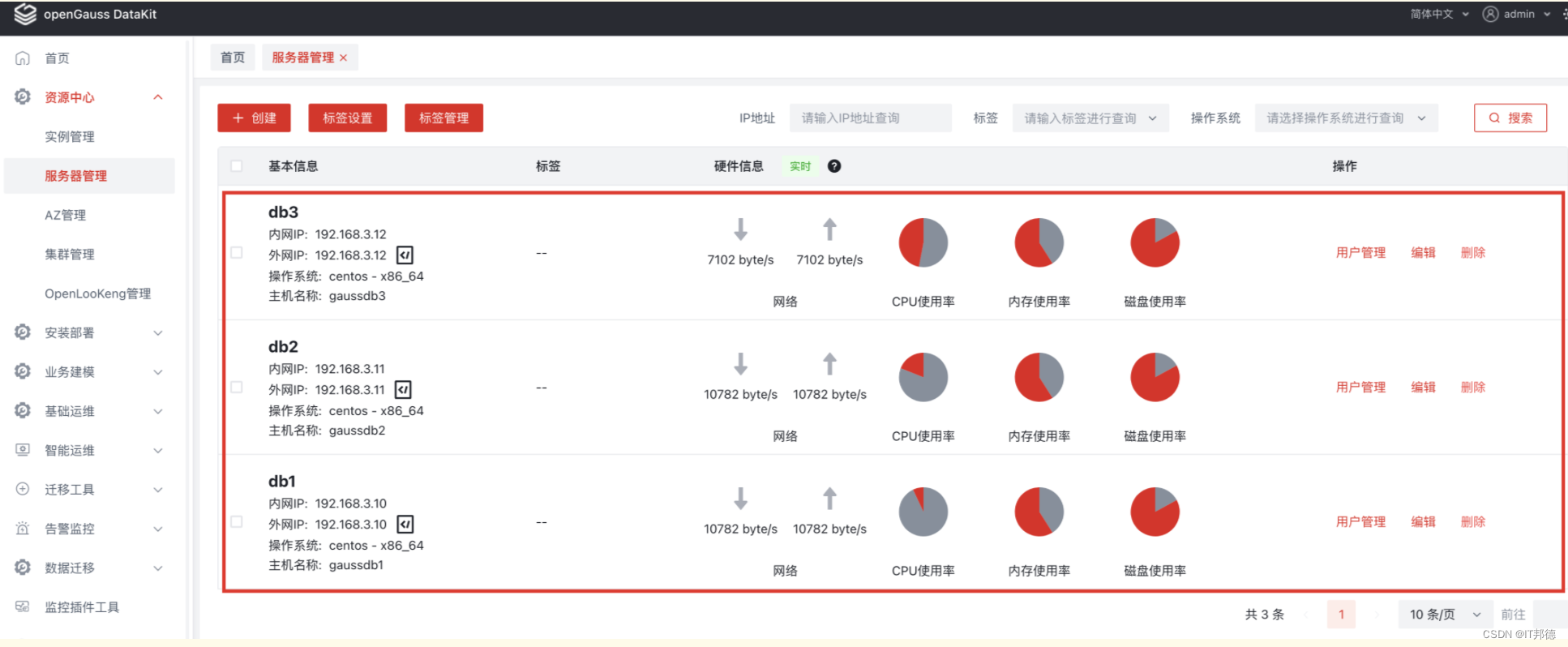Switch to the 服务器管理 tab
Viewport: 1568px width, 647px height.
(x=310, y=58)
